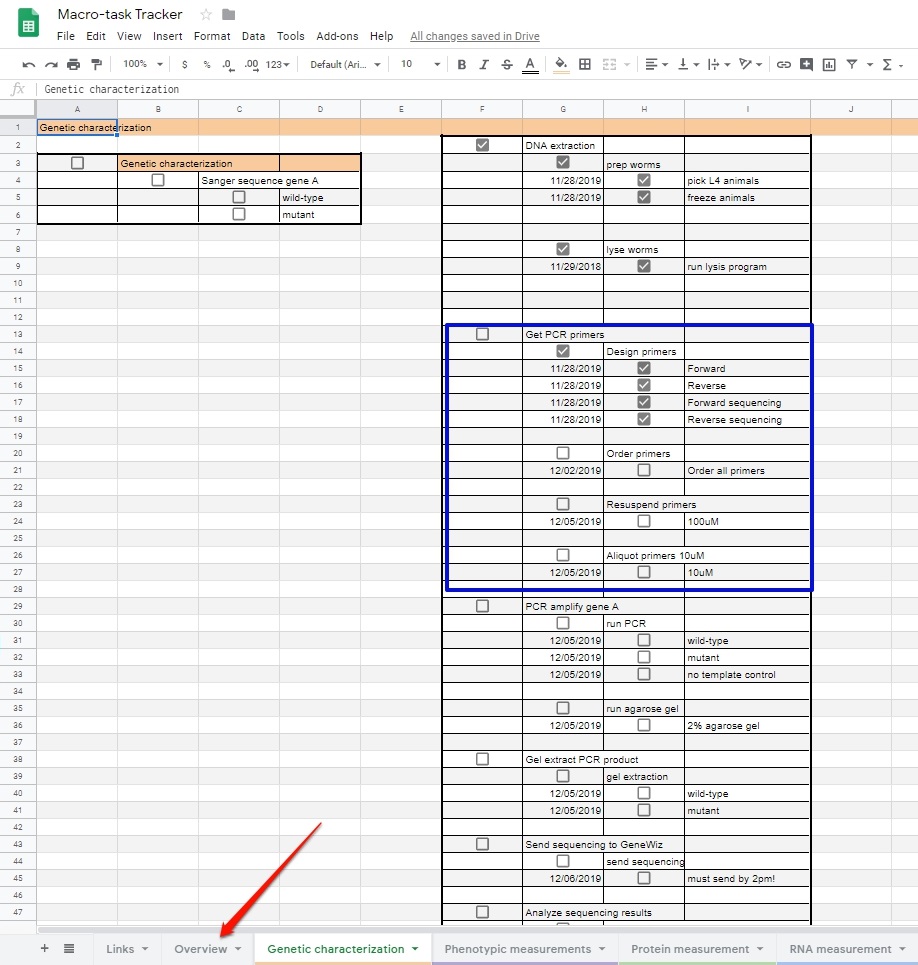Increase decimal places icon
This screenshot has height=965, width=918.
(x=252, y=65)
